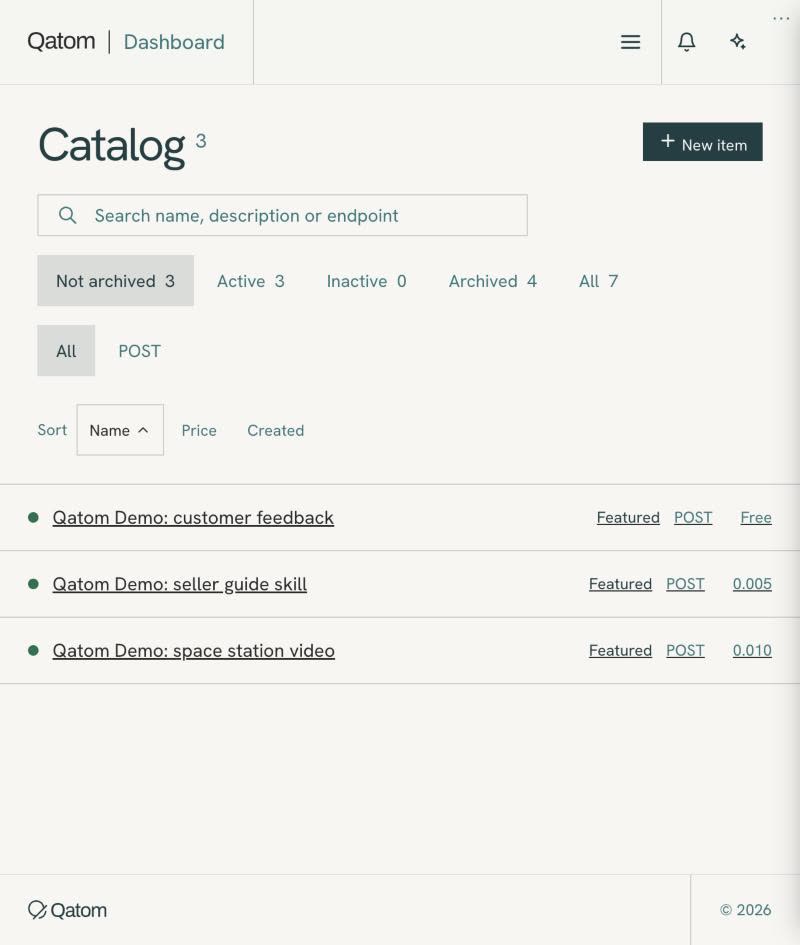This screenshot has width=800, height=945.
Task: Click the Free price link
Action: coord(756,518)
